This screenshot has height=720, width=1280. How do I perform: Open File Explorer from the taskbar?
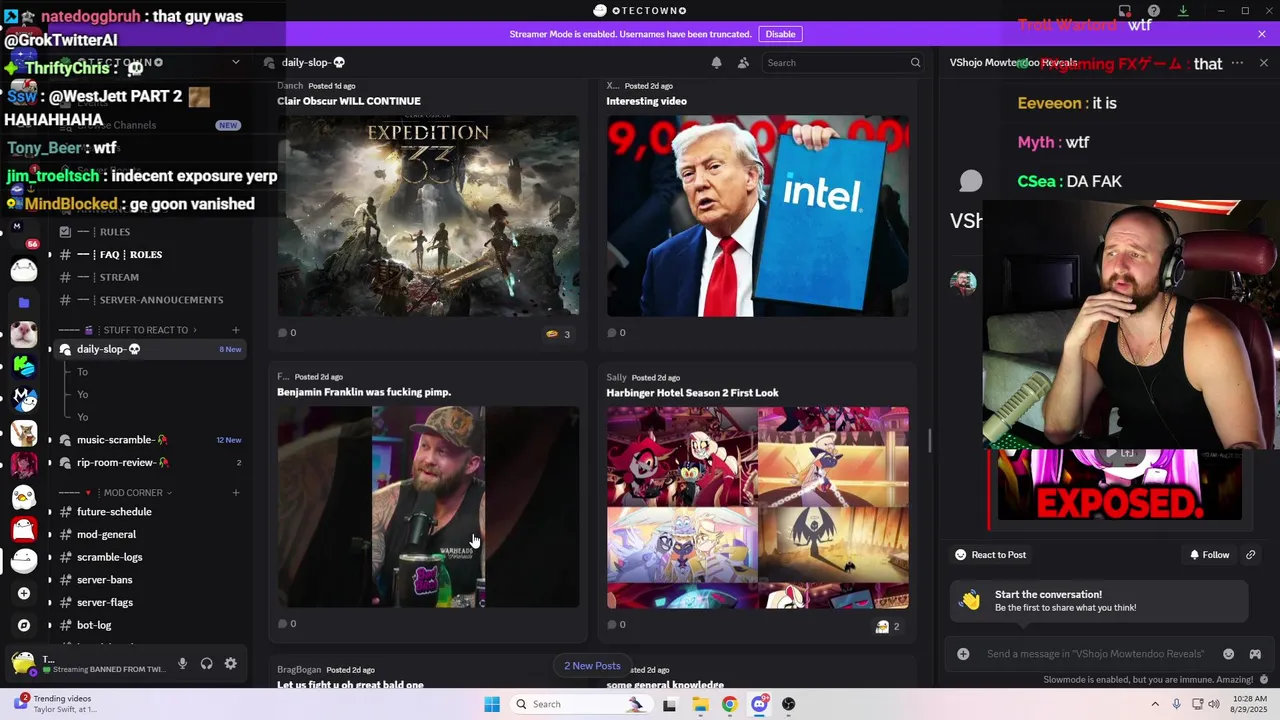[x=700, y=704]
